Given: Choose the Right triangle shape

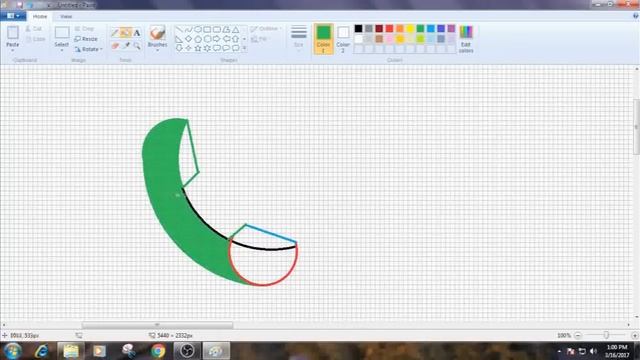Looking at the screenshot, I should pyautogui.click(x=179, y=39).
